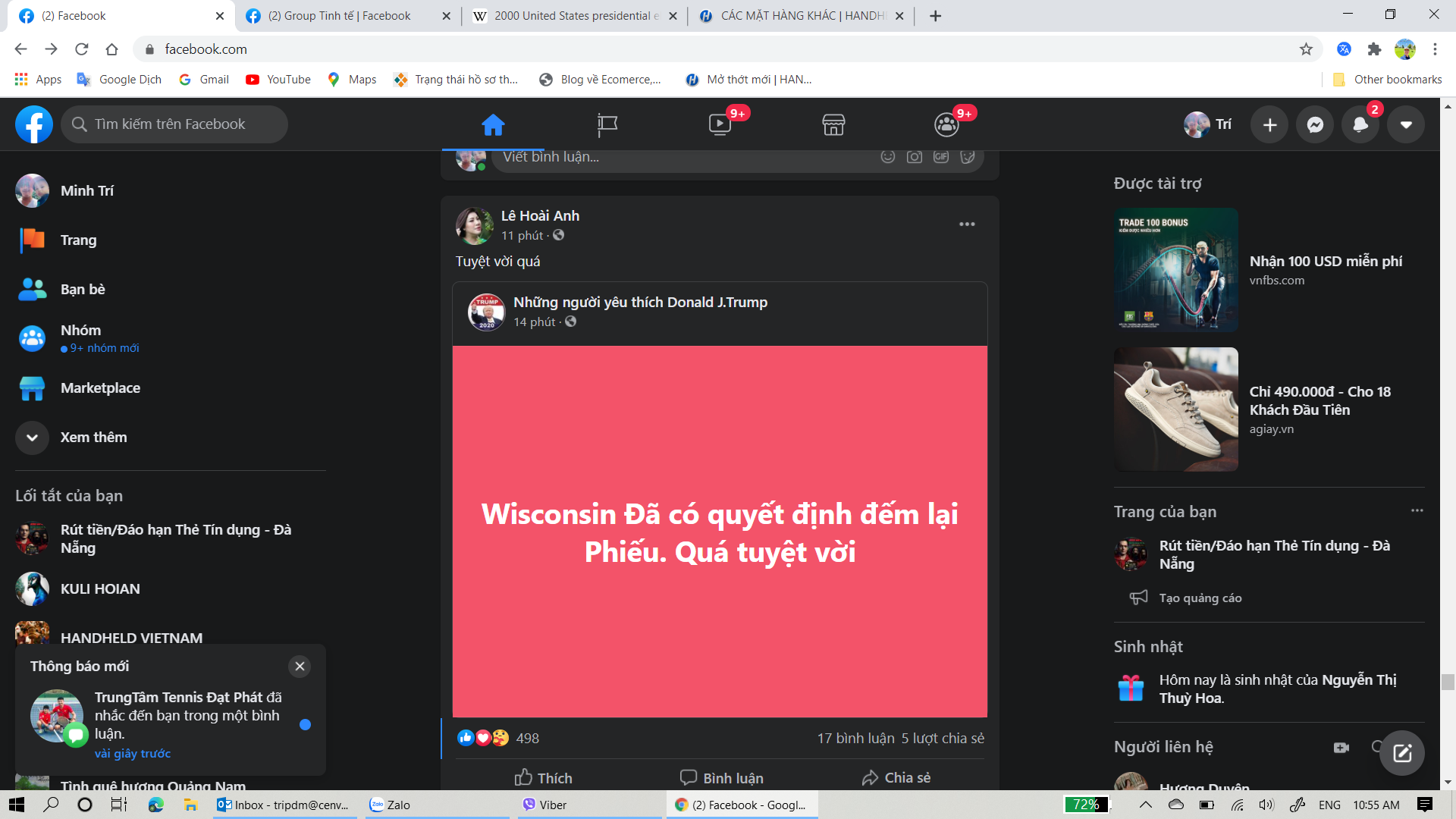Viewport: 1456px width, 819px height.
Task: Share the post via "Chia sẻ"
Action: click(895, 777)
